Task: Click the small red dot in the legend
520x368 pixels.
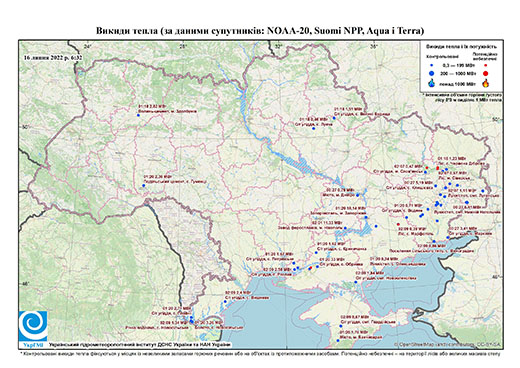Action: (x=486, y=65)
